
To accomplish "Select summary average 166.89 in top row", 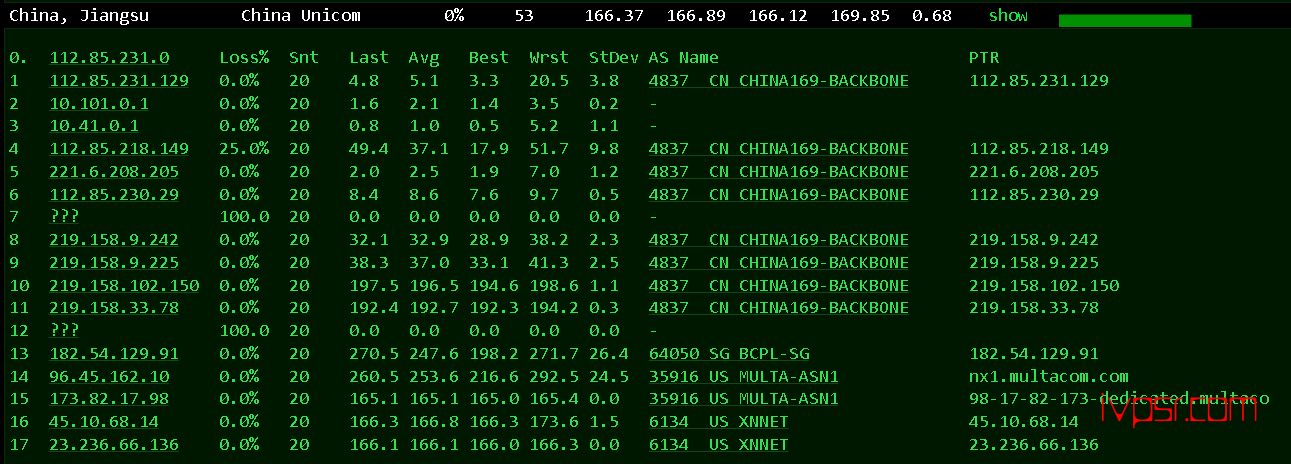I will click(x=695, y=16).
